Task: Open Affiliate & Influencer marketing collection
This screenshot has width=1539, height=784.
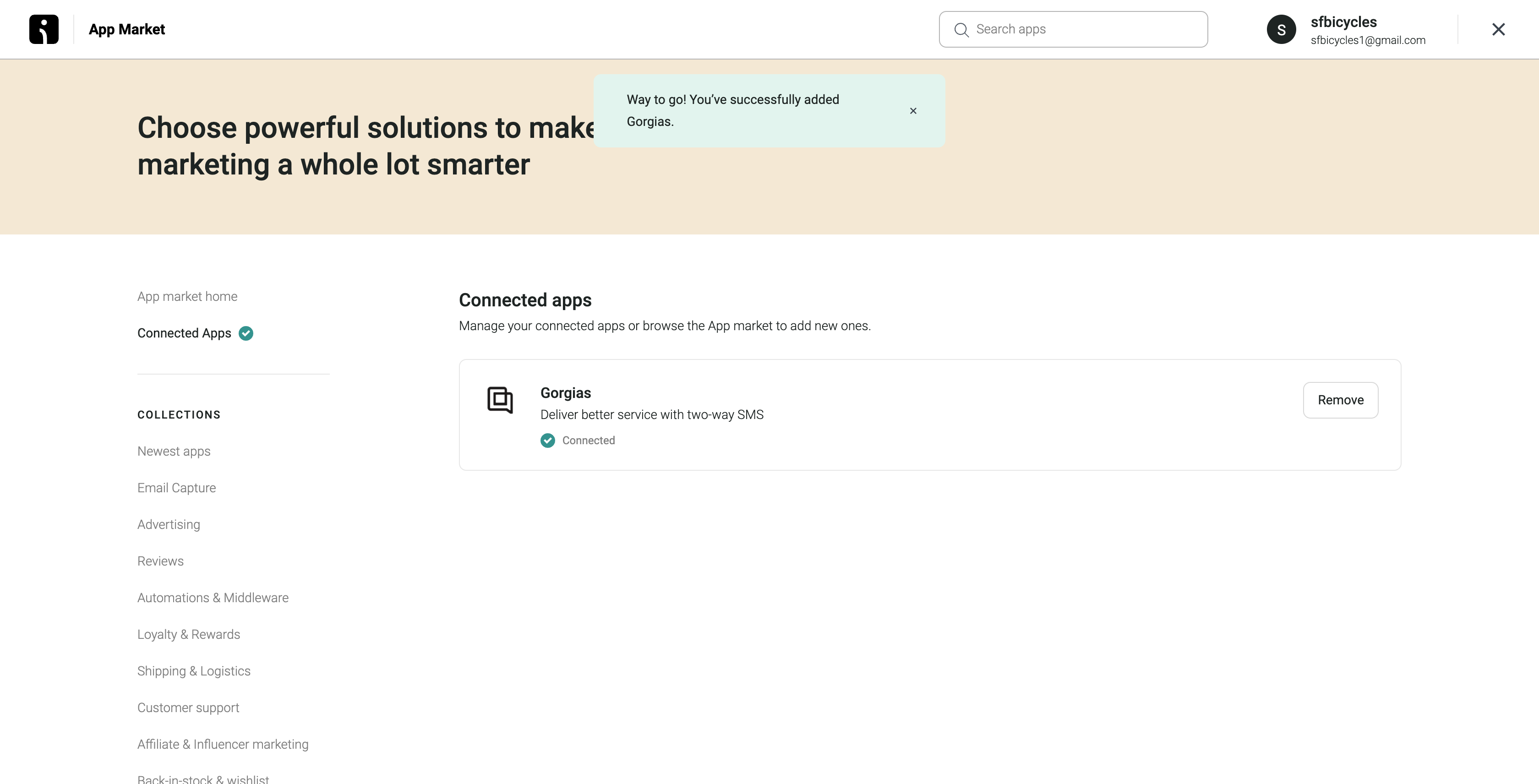Action: click(223, 744)
